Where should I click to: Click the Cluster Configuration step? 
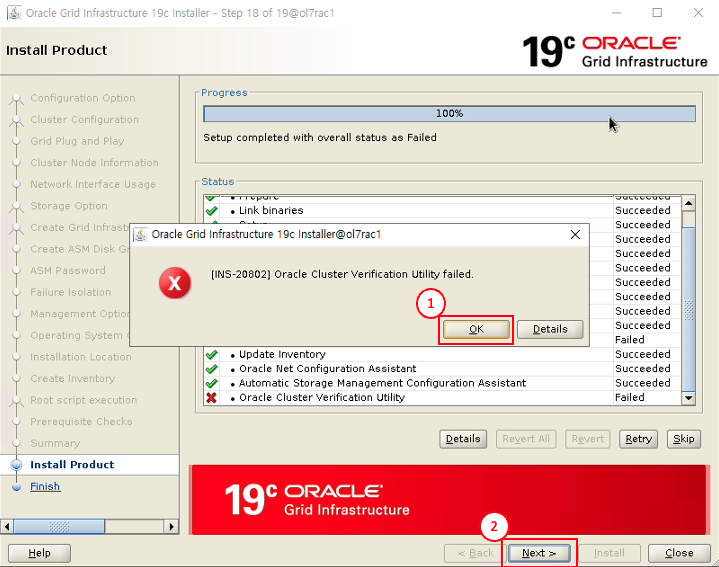(x=84, y=120)
